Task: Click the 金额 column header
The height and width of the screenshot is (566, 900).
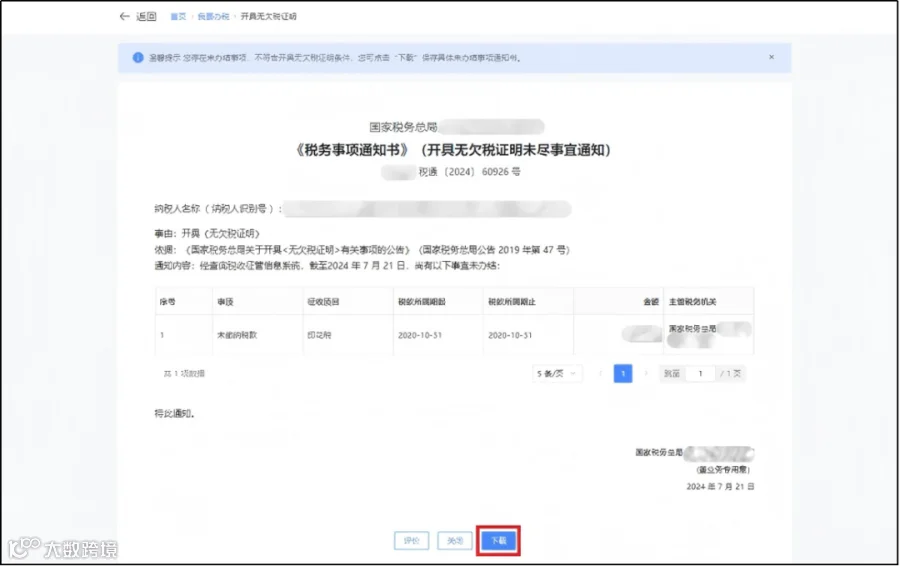Action: pyautogui.click(x=651, y=302)
